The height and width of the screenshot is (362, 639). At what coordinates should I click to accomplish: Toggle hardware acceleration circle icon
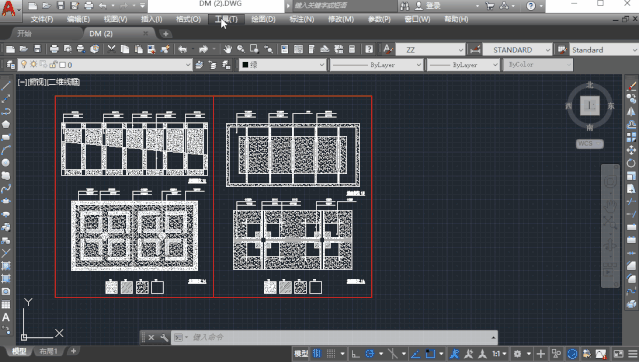coord(572,353)
